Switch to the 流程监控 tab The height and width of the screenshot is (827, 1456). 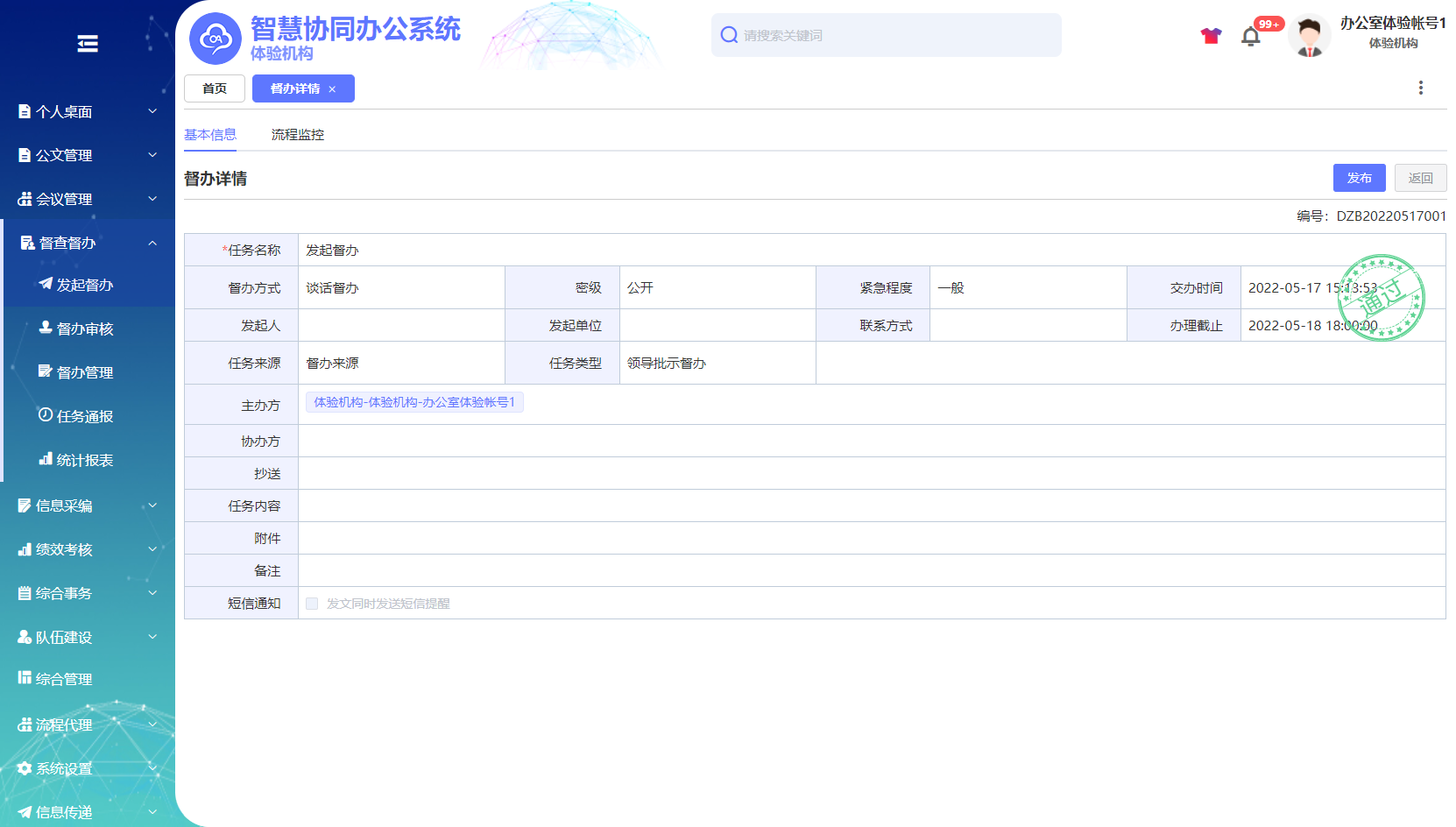[x=297, y=135]
